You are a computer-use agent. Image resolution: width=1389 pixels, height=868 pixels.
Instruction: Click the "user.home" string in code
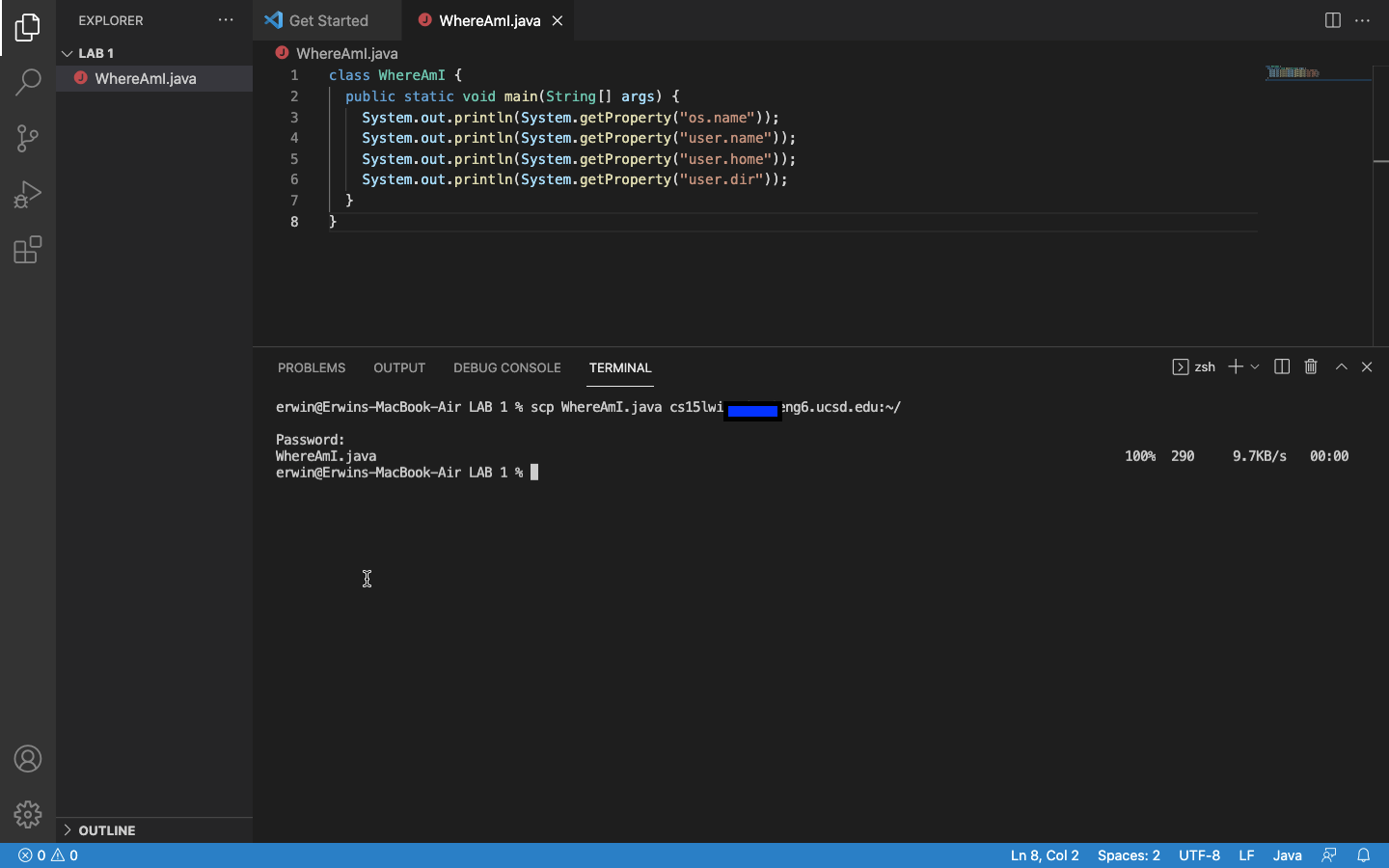725,159
